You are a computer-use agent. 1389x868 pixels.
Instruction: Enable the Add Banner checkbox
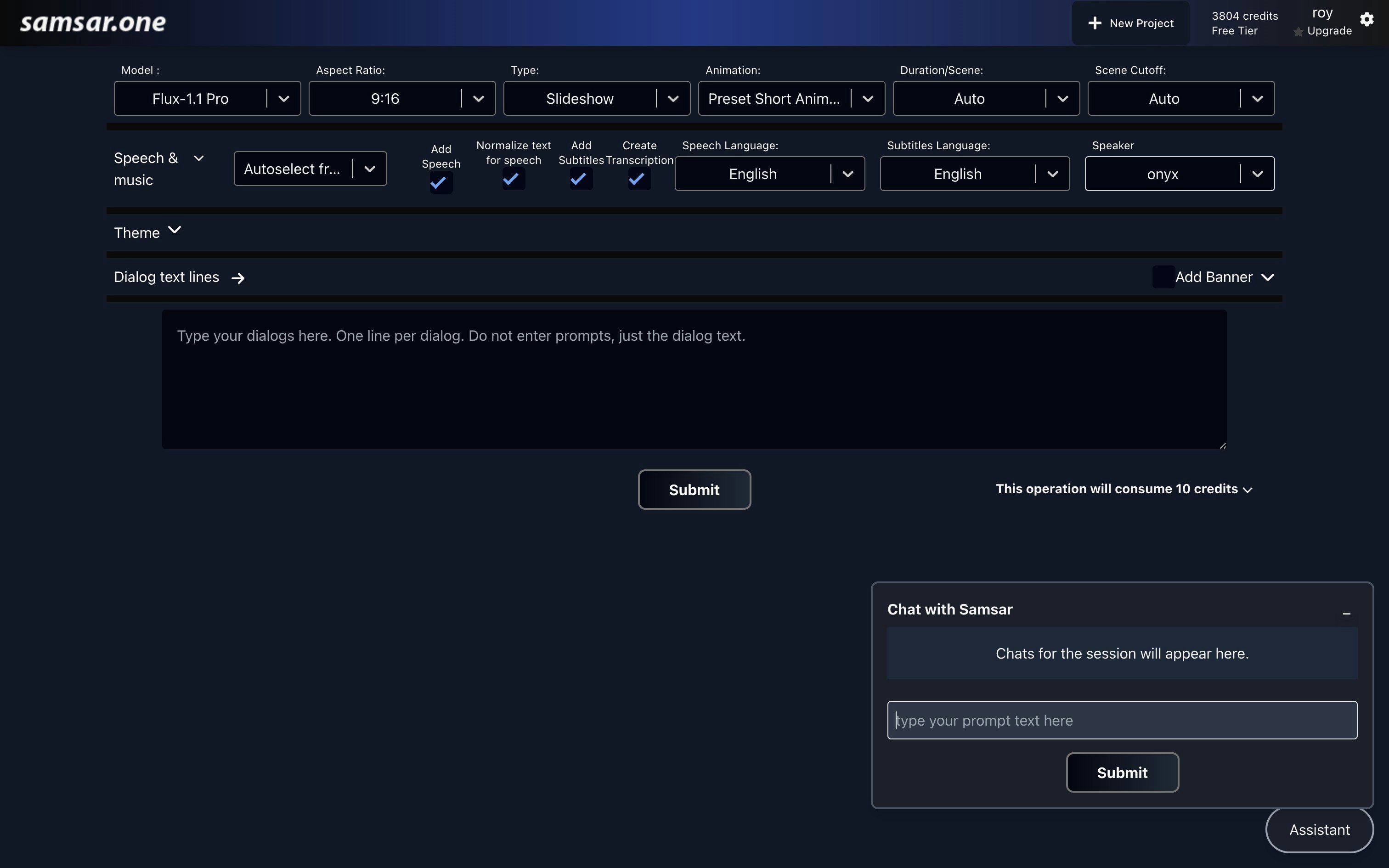pos(1163,277)
